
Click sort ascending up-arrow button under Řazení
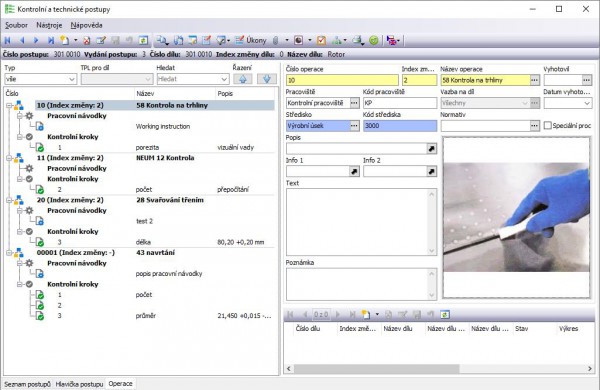(x=243, y=79)
